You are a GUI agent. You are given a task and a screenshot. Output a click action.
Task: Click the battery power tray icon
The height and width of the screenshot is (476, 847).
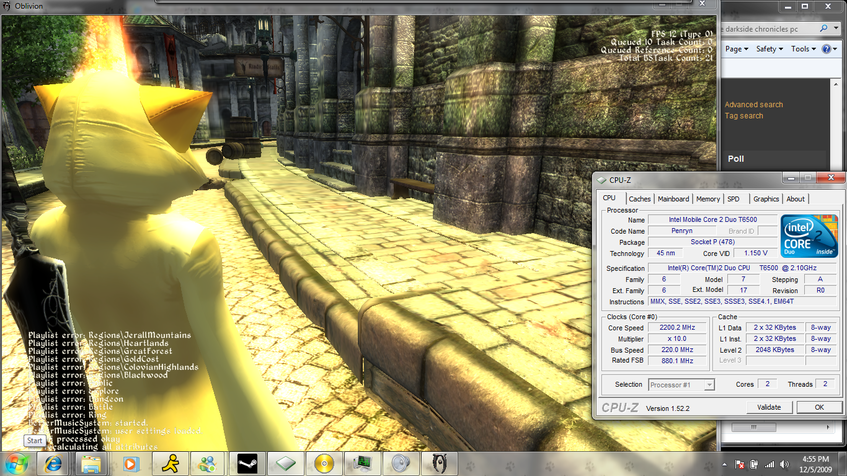tap(754, 465)
